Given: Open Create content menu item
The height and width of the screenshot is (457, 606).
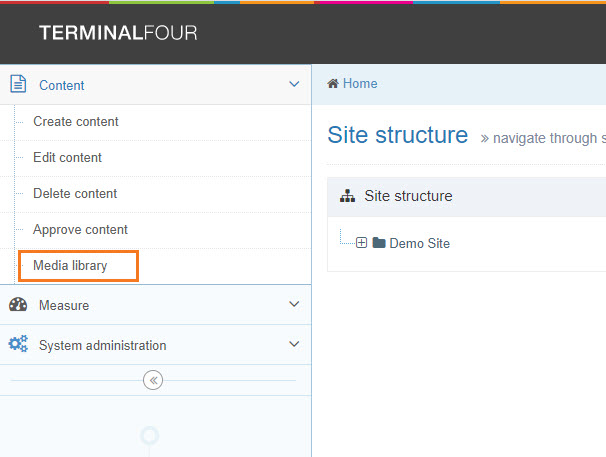Looking at the screenshot, I should click(76, 122).
